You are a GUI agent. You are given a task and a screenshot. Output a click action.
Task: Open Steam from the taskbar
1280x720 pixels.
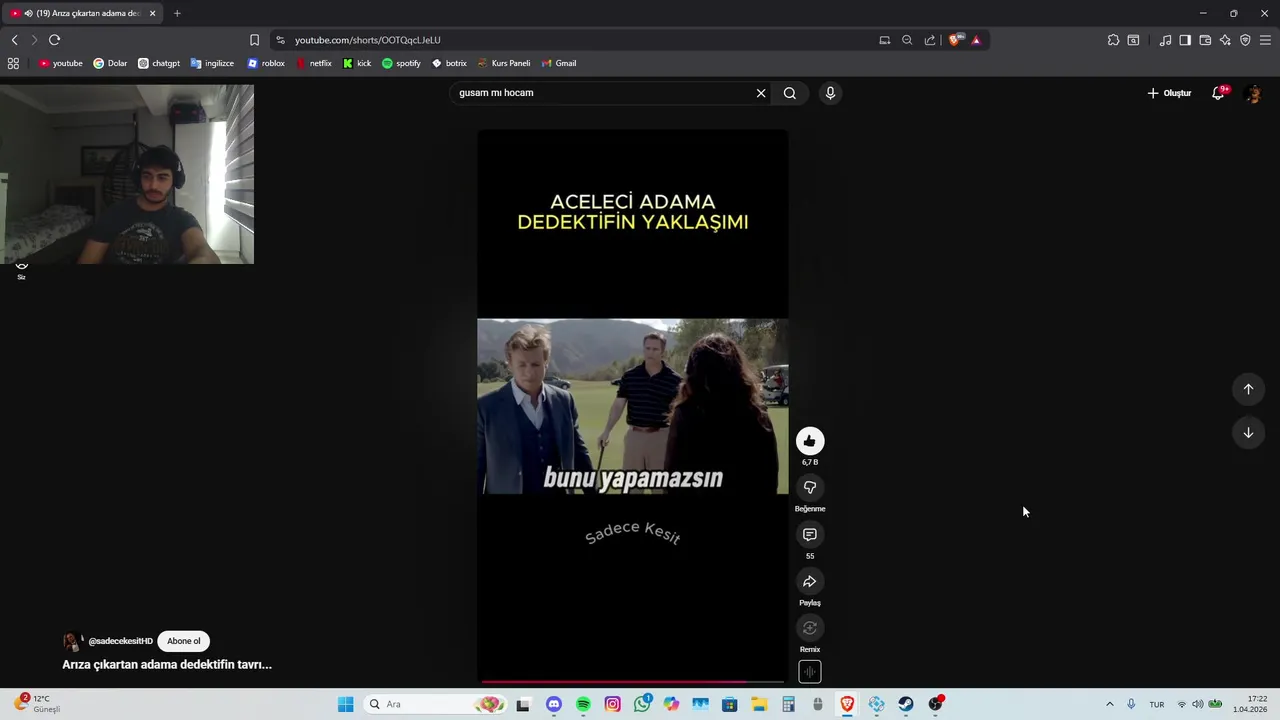point(906,704)
